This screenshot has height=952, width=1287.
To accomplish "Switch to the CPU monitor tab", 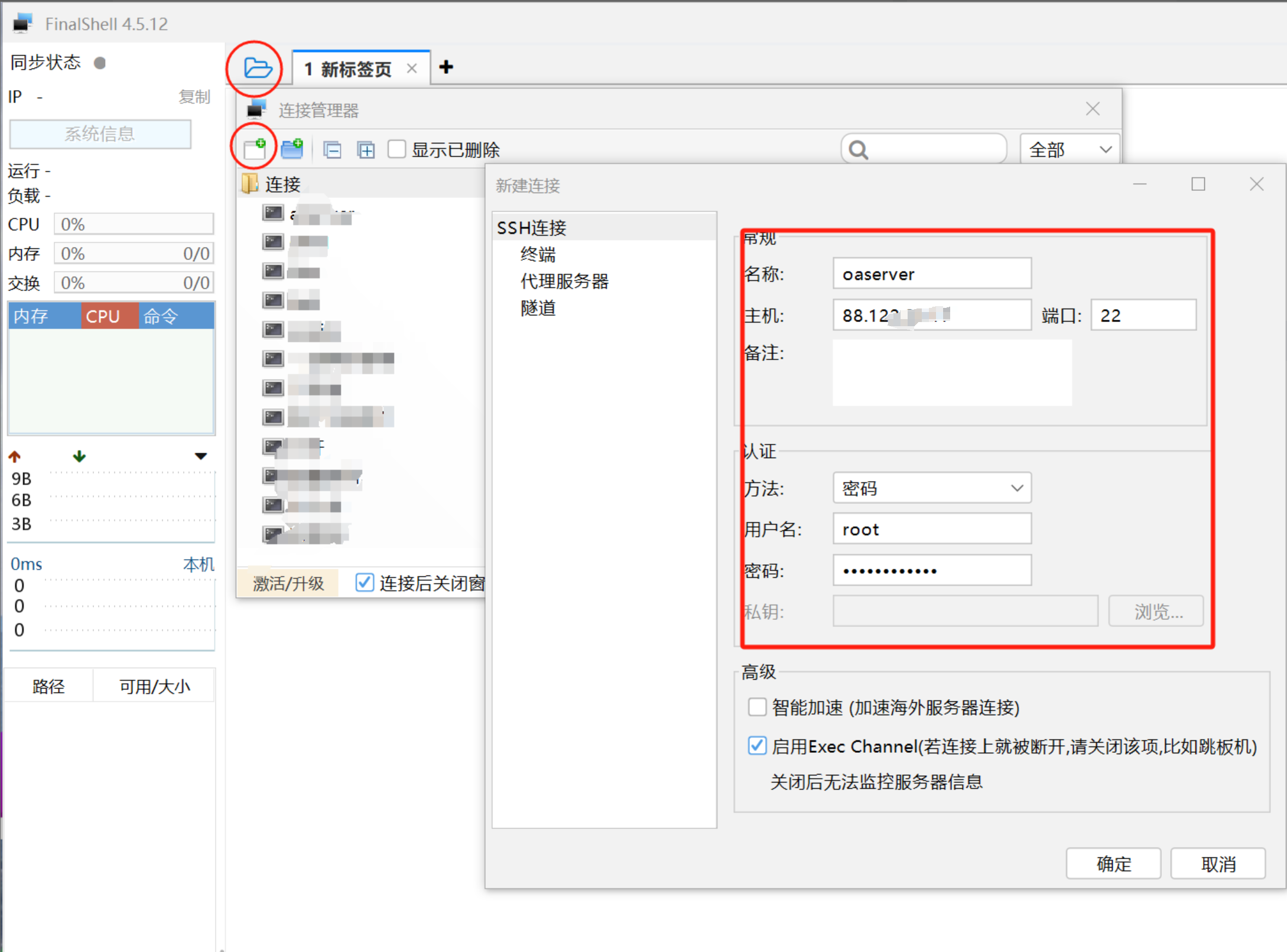I will point(110,316).
